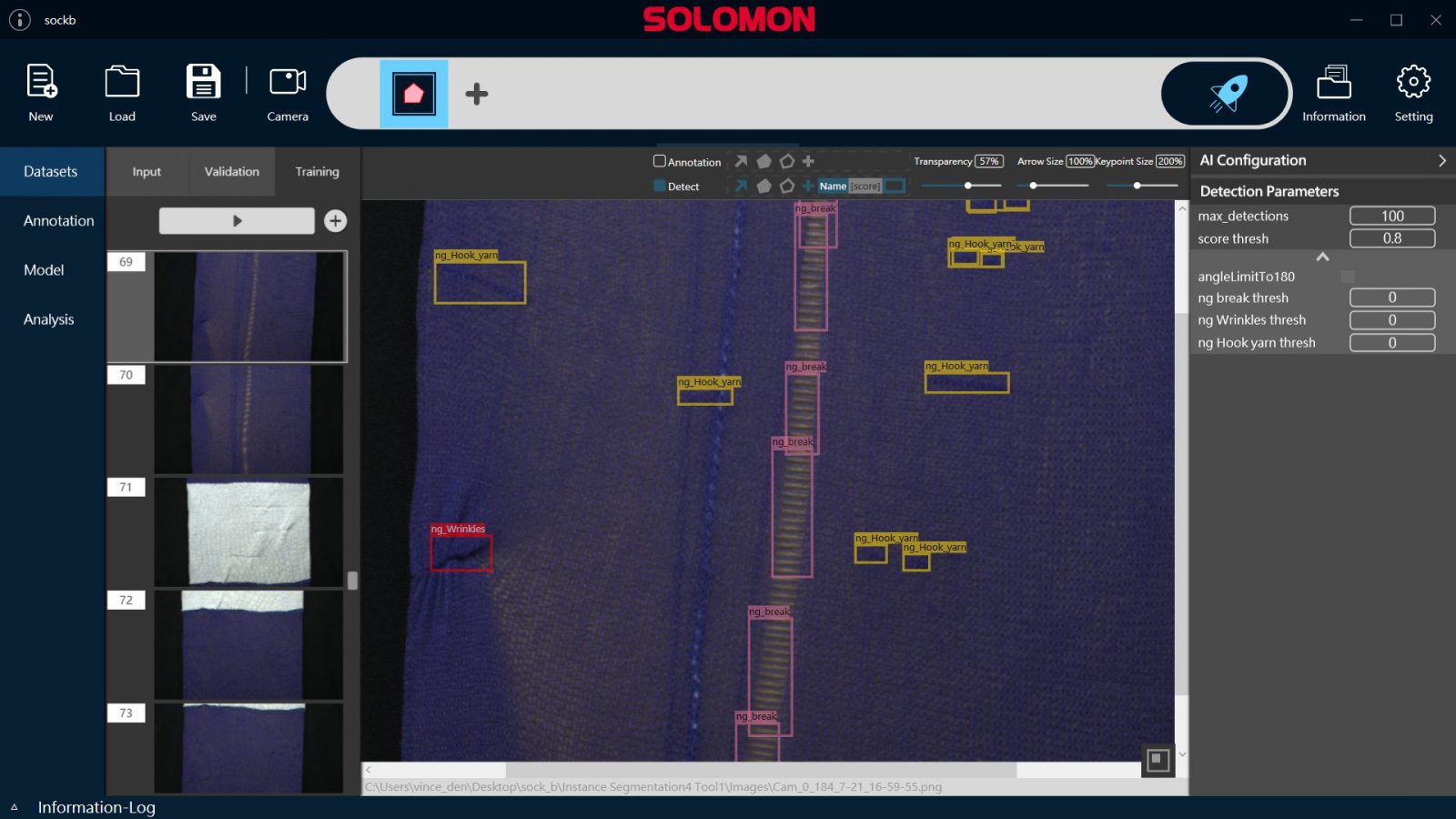Click the New project icon
Image resolution: width=1456 pixels, height=819 pixels.
tap(41, 83)
